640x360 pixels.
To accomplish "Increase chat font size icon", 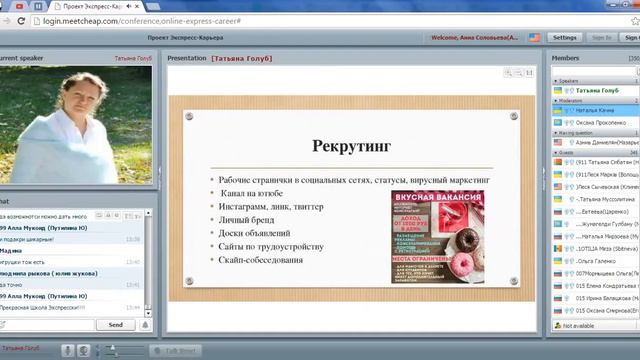I will point(128,216).
